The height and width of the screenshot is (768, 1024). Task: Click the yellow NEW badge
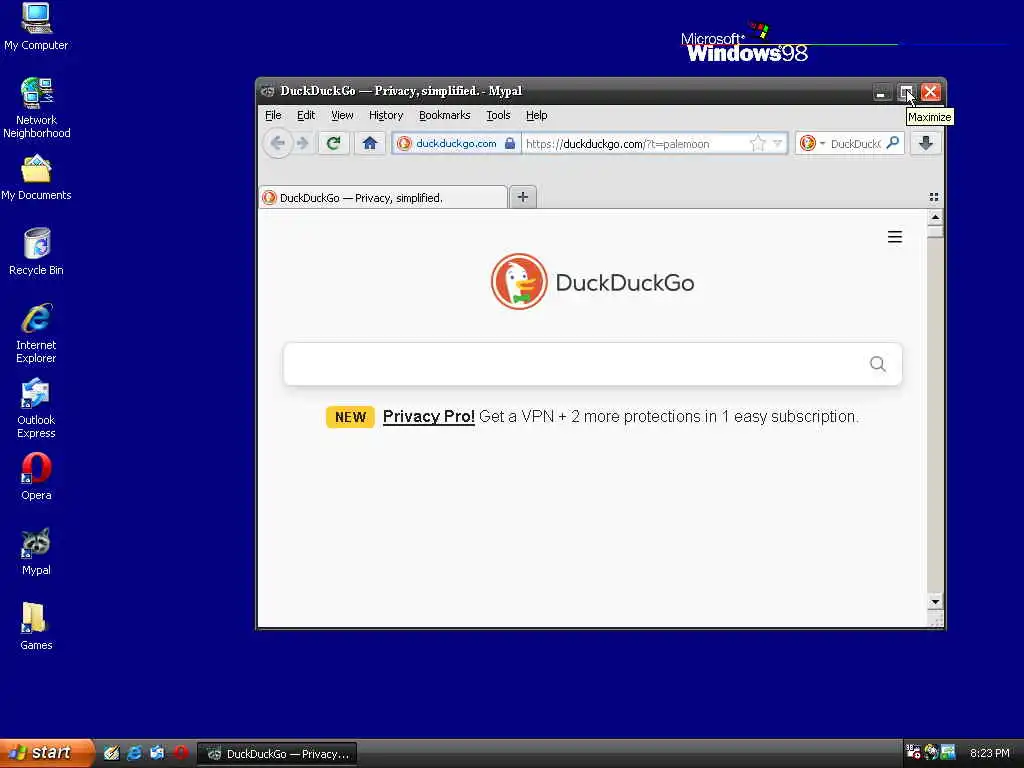pyautogui.click(x=350, y=417)
